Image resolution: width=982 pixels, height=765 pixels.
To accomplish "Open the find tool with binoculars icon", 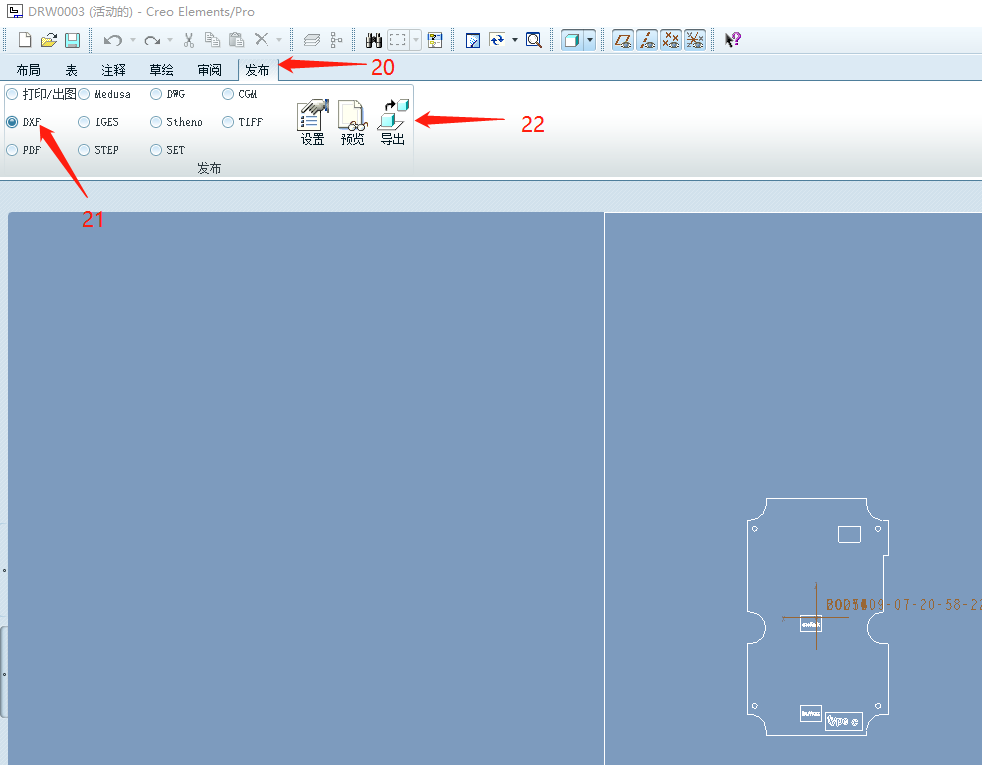I will (374, 40).
